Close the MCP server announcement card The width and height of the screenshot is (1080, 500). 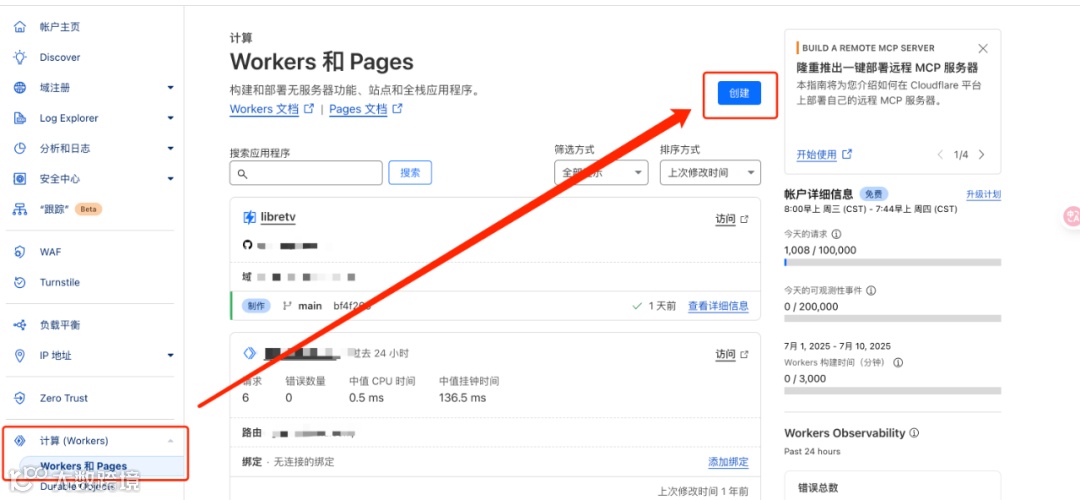[x=983, y=48]
